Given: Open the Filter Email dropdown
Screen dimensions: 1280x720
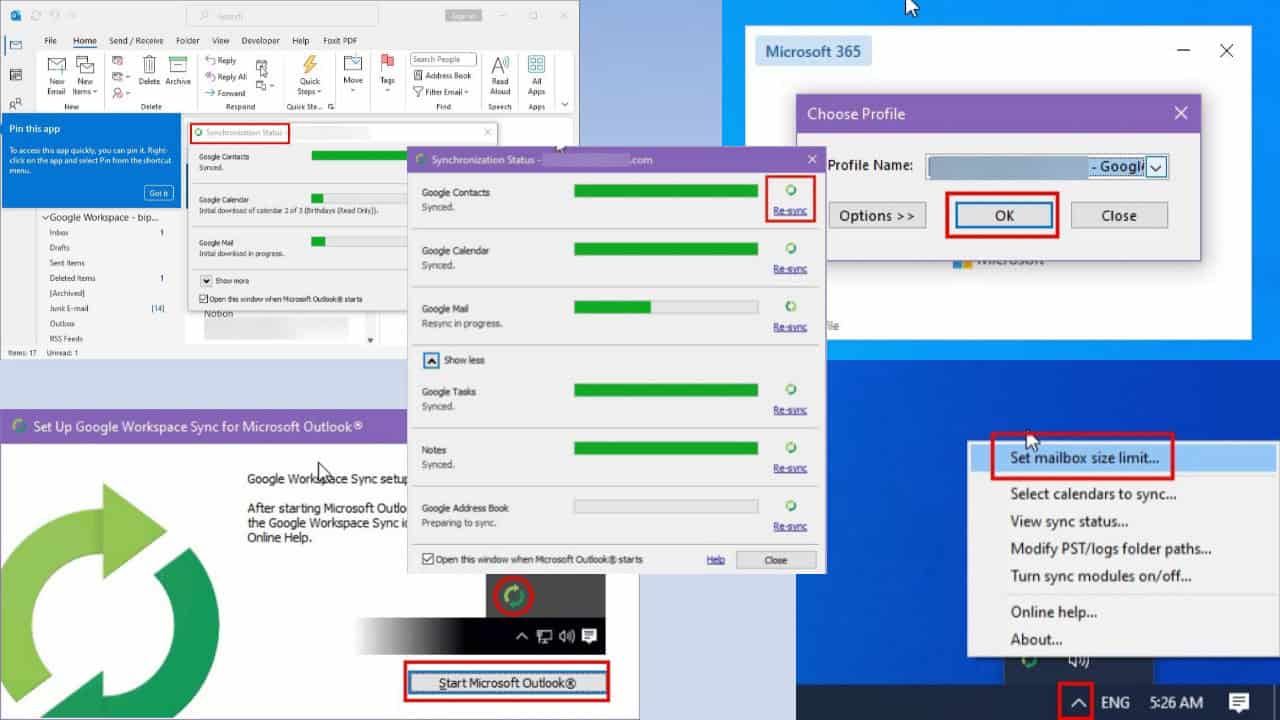Looking at the screenshot, I should tap(442, 92).
